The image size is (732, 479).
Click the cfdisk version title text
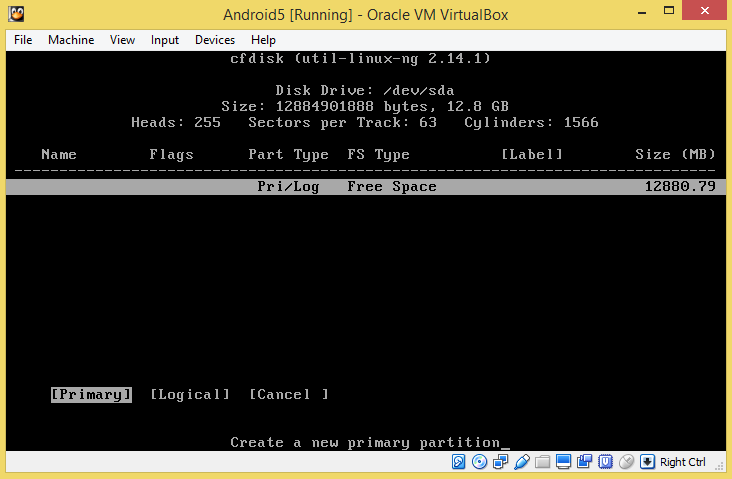[x=360, y=58]
